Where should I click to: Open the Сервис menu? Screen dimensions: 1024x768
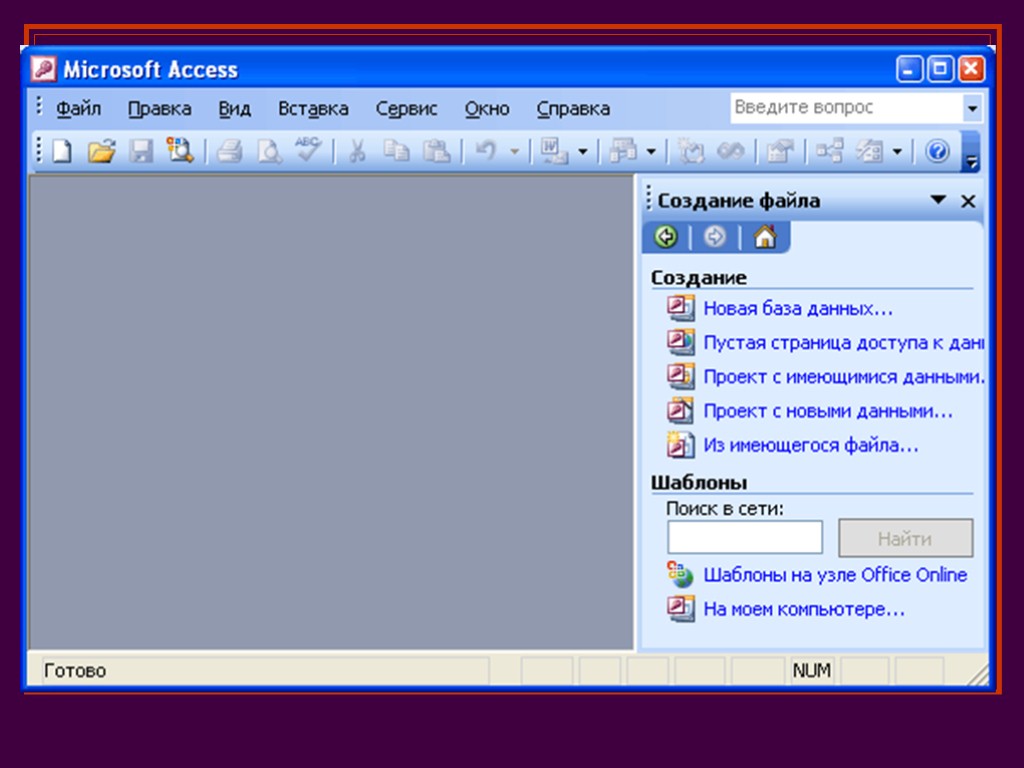pyautogui.click(x=406, y=108)
